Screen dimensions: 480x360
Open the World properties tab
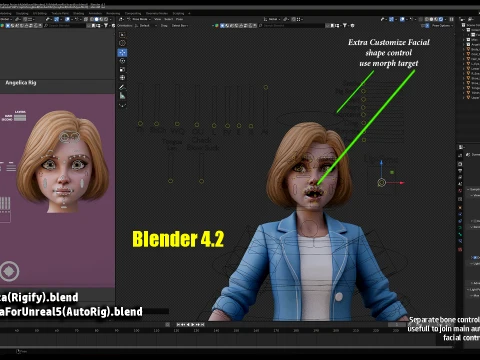(x=460, y=191)
